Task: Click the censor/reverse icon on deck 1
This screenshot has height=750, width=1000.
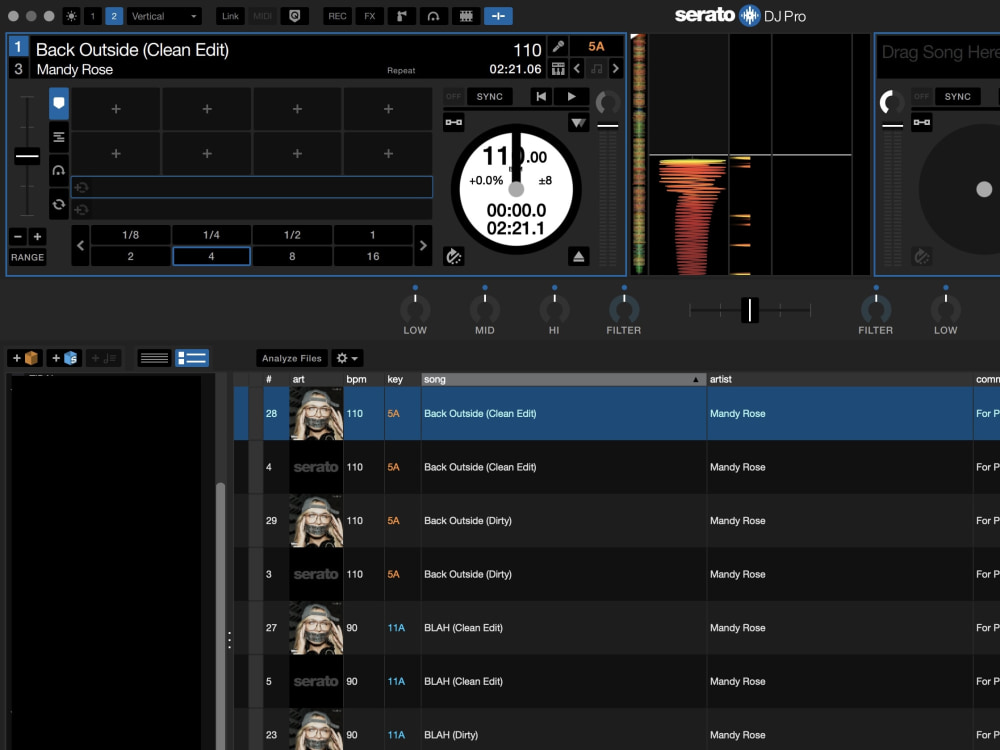Action: [x=578, y=122]
